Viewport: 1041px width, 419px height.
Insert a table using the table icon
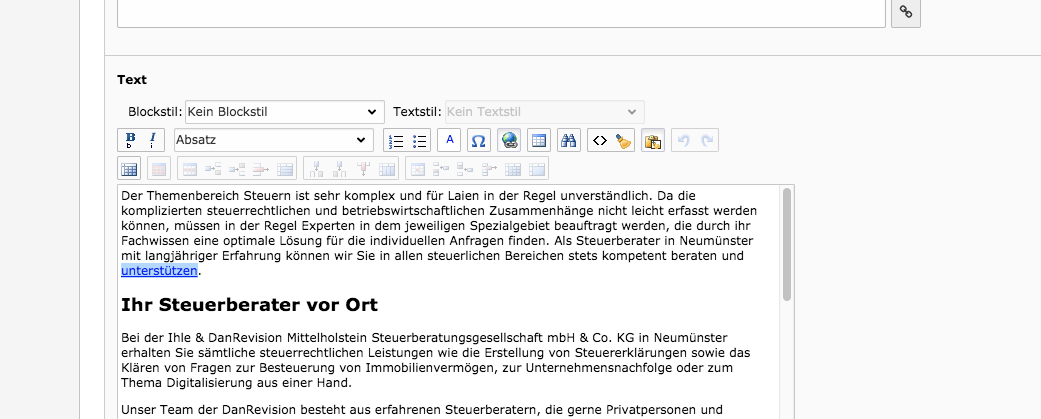(538, 141)
